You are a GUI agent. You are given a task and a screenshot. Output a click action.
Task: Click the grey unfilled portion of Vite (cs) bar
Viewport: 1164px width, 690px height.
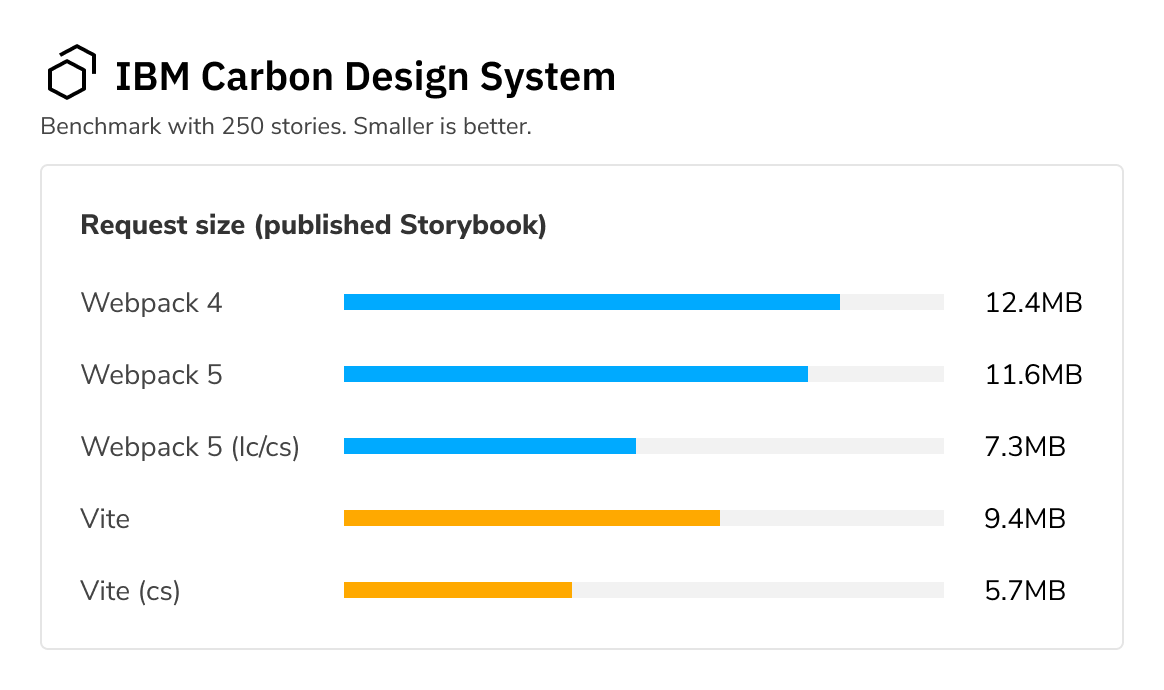758,590
